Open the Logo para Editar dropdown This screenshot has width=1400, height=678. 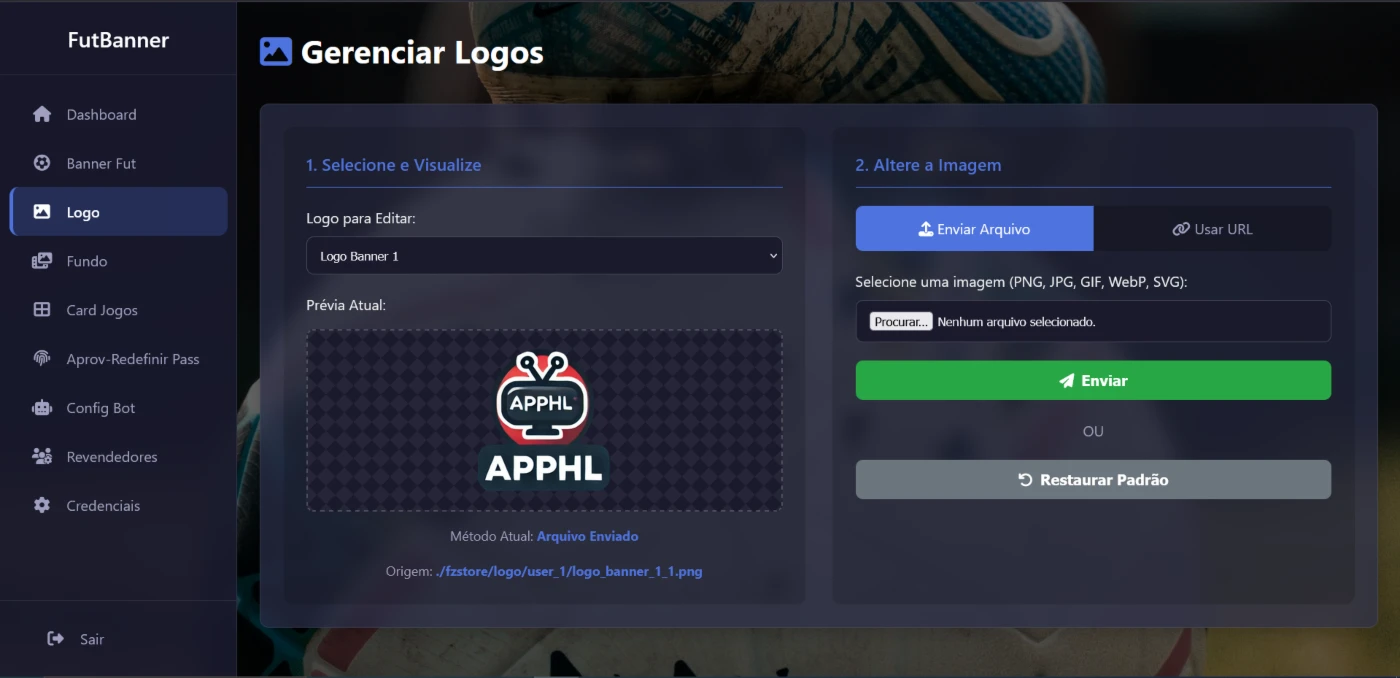click(544, 256)
